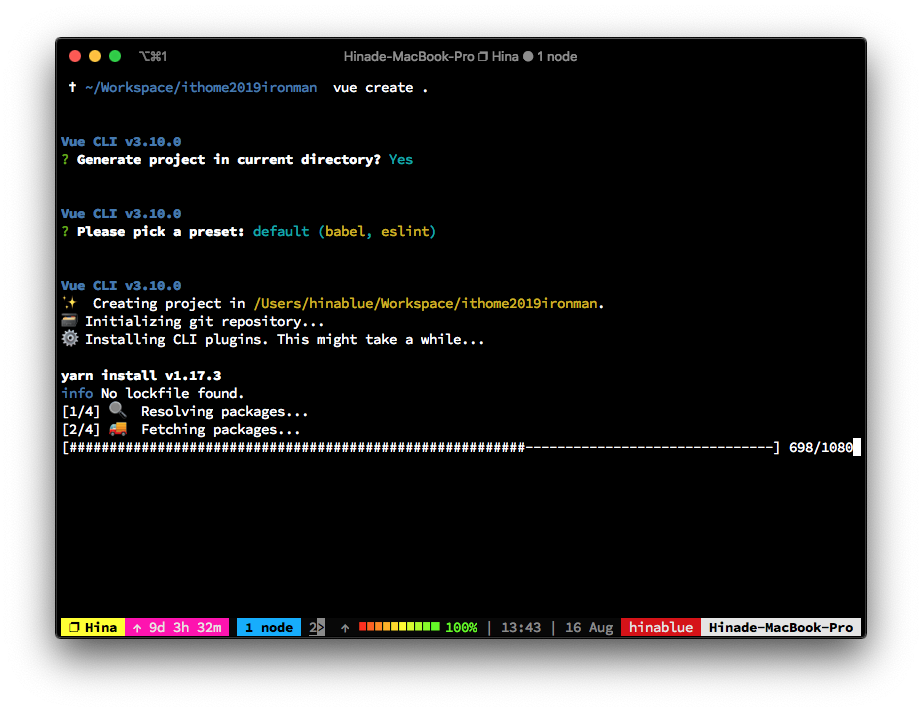Click the 'yarn install v1.17.3' line
Image resolution: width=922 pixels, height=712 pixels.
[141, 375]
